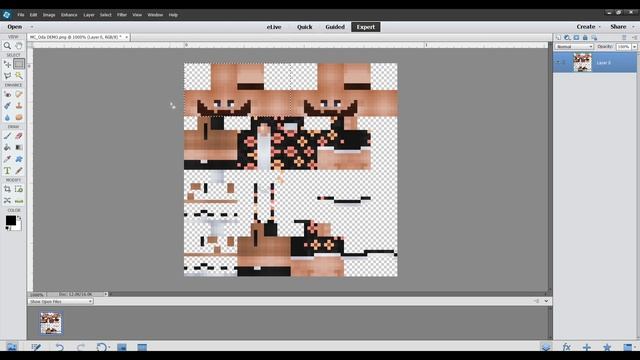Select the Spot Healing Brush tool
Screen dimensions: 640x360
tap(19, 94)
